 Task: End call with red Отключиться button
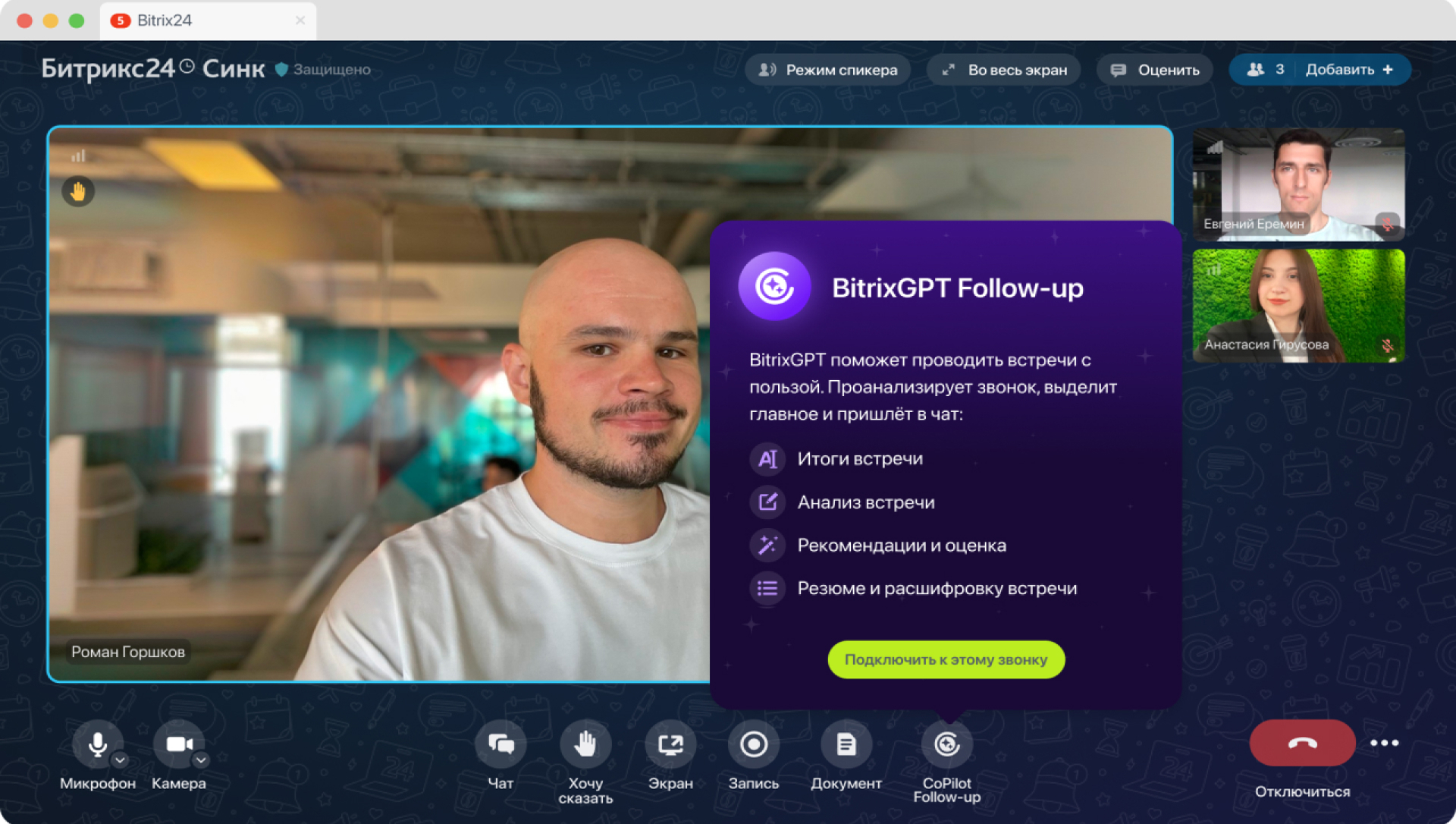coord(1303,743)
